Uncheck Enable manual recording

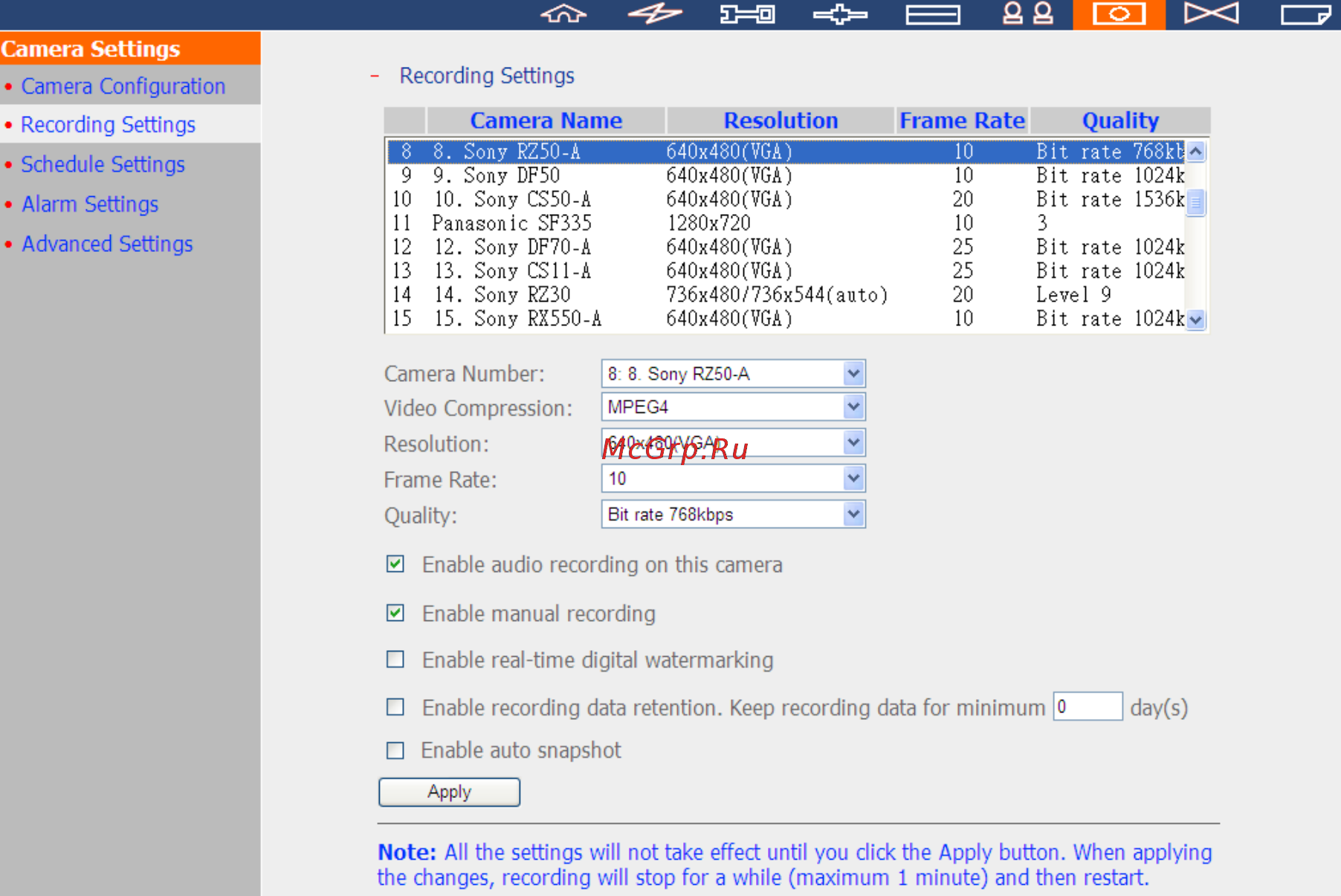tap(395, 613)
